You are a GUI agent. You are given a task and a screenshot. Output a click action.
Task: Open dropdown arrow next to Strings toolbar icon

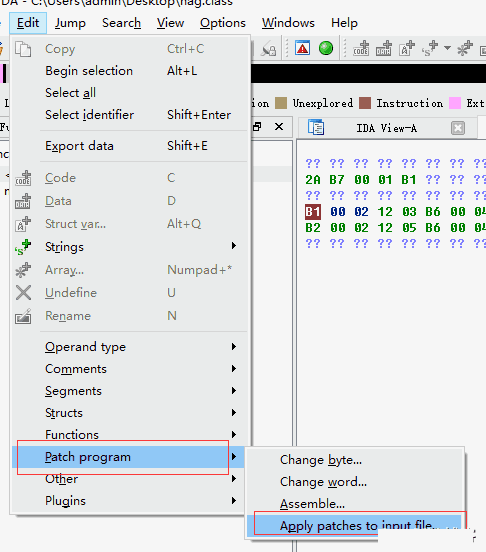click(447, 48)
